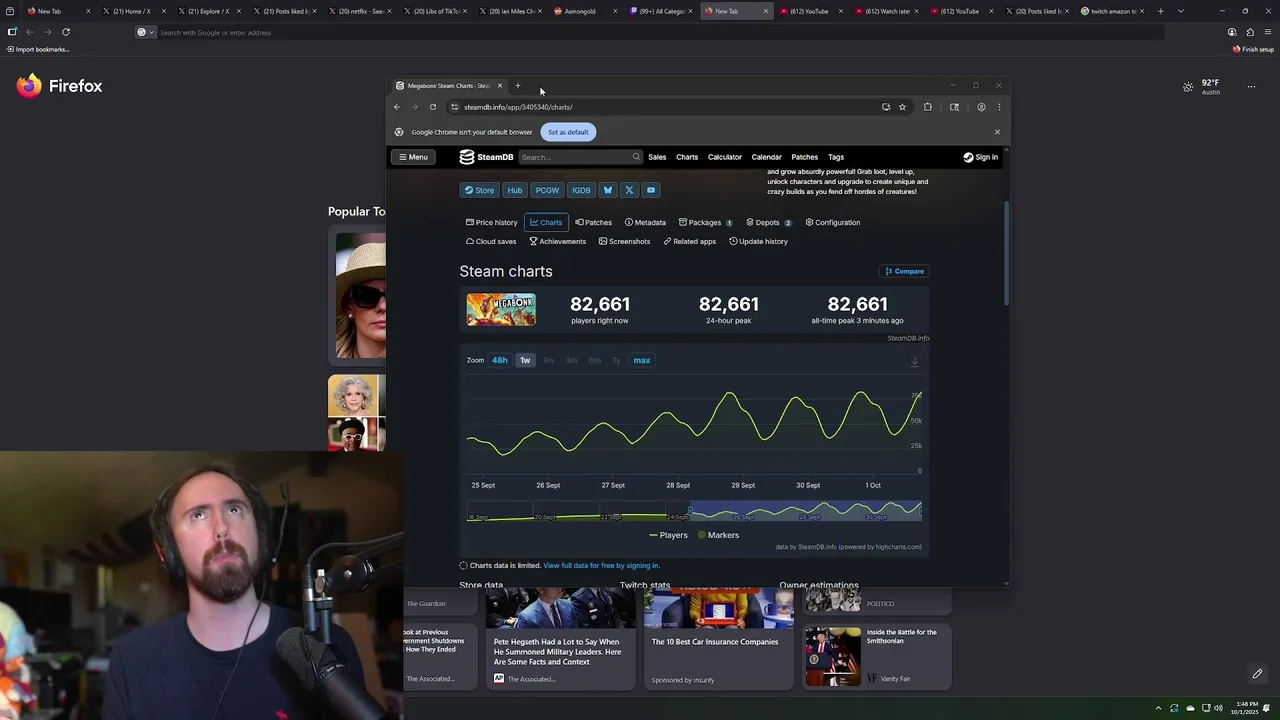Open Sales in SteamDB top navigation
The image size is (1280, 720).
point(657,157)
